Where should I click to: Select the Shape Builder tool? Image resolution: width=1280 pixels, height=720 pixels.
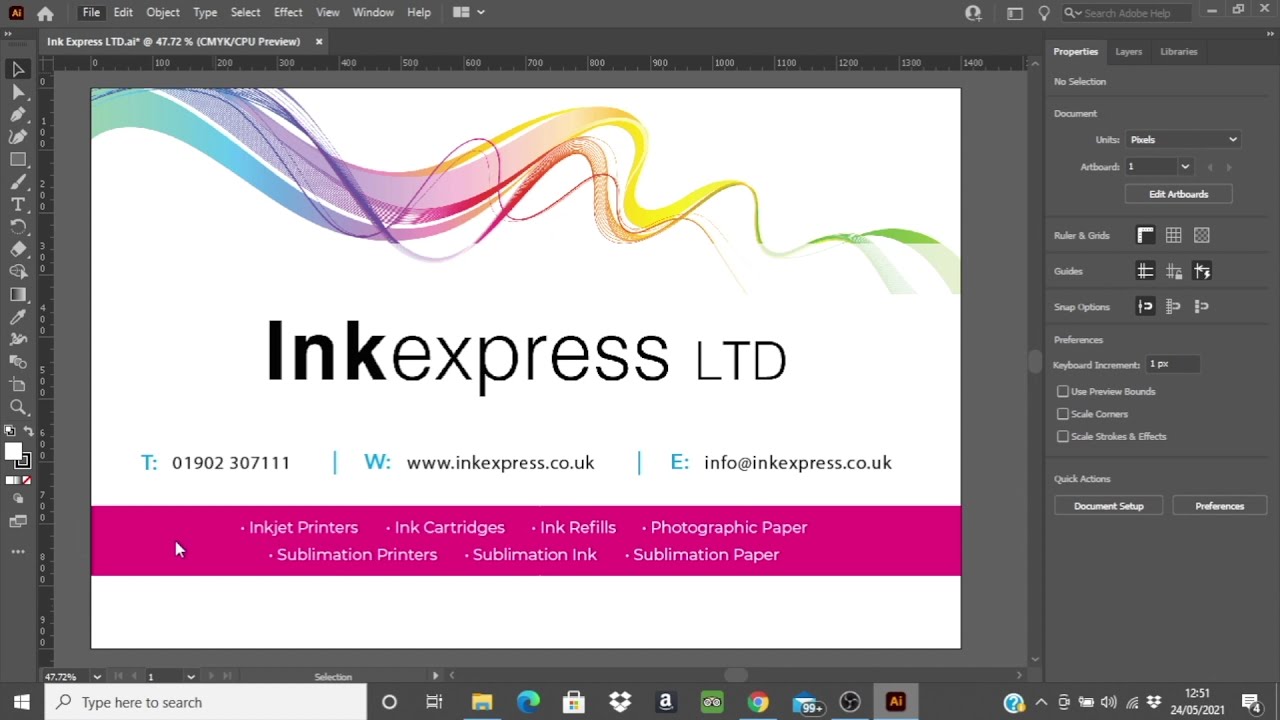[18, 272]
